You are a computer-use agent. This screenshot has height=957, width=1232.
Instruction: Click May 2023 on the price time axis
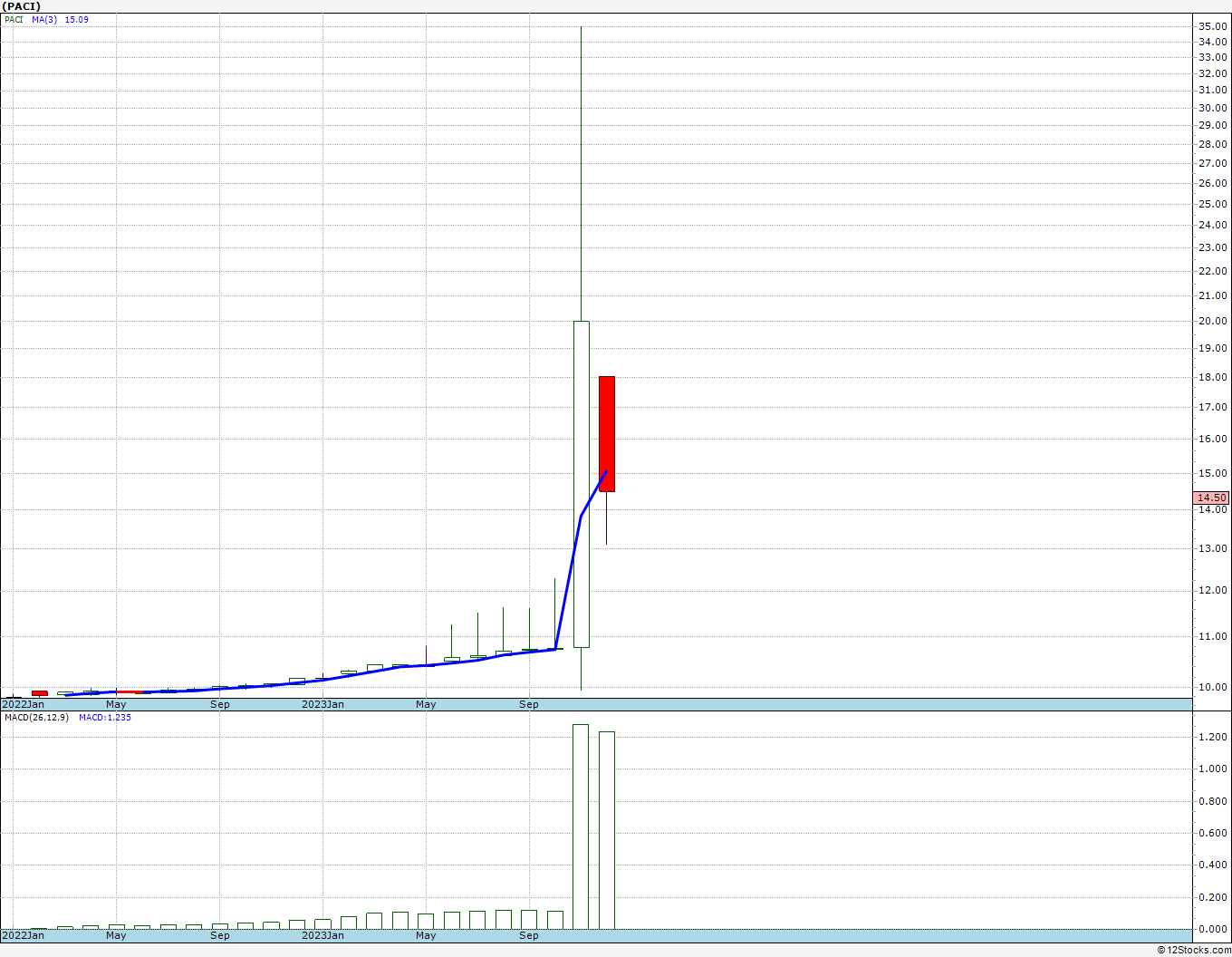tap(426, 704)
